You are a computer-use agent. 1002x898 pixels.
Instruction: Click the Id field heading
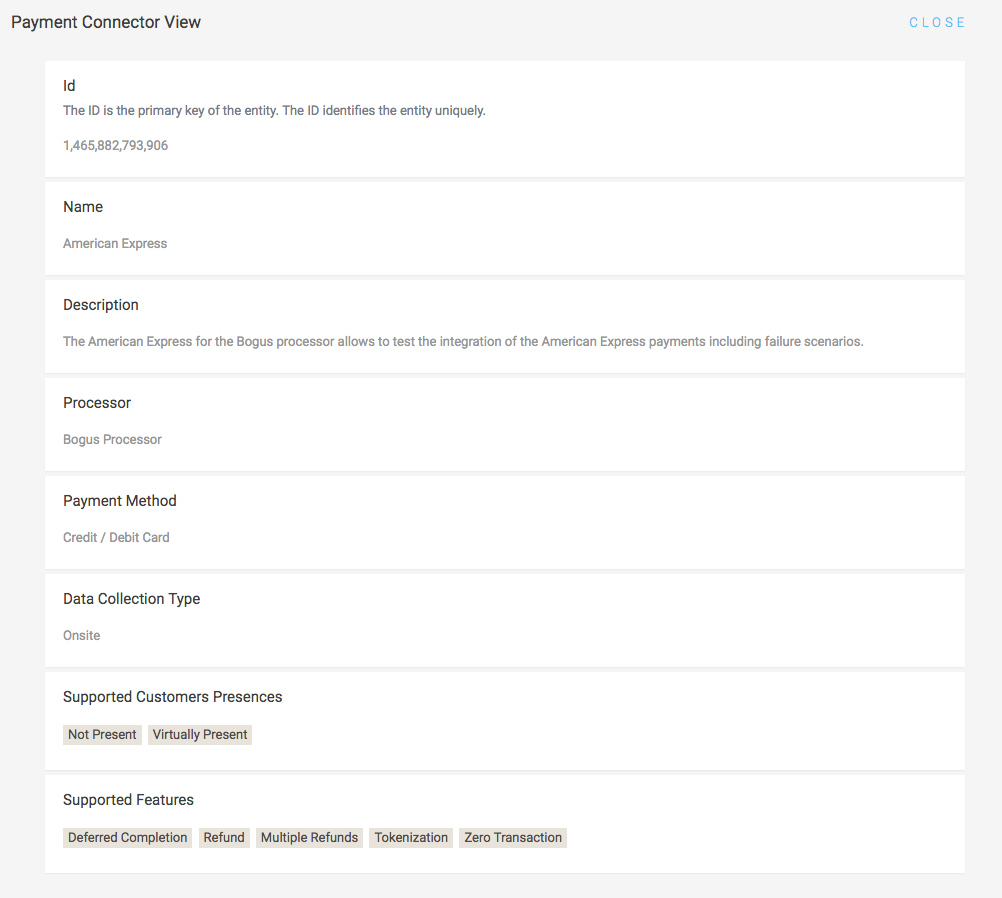coord(69,86)
